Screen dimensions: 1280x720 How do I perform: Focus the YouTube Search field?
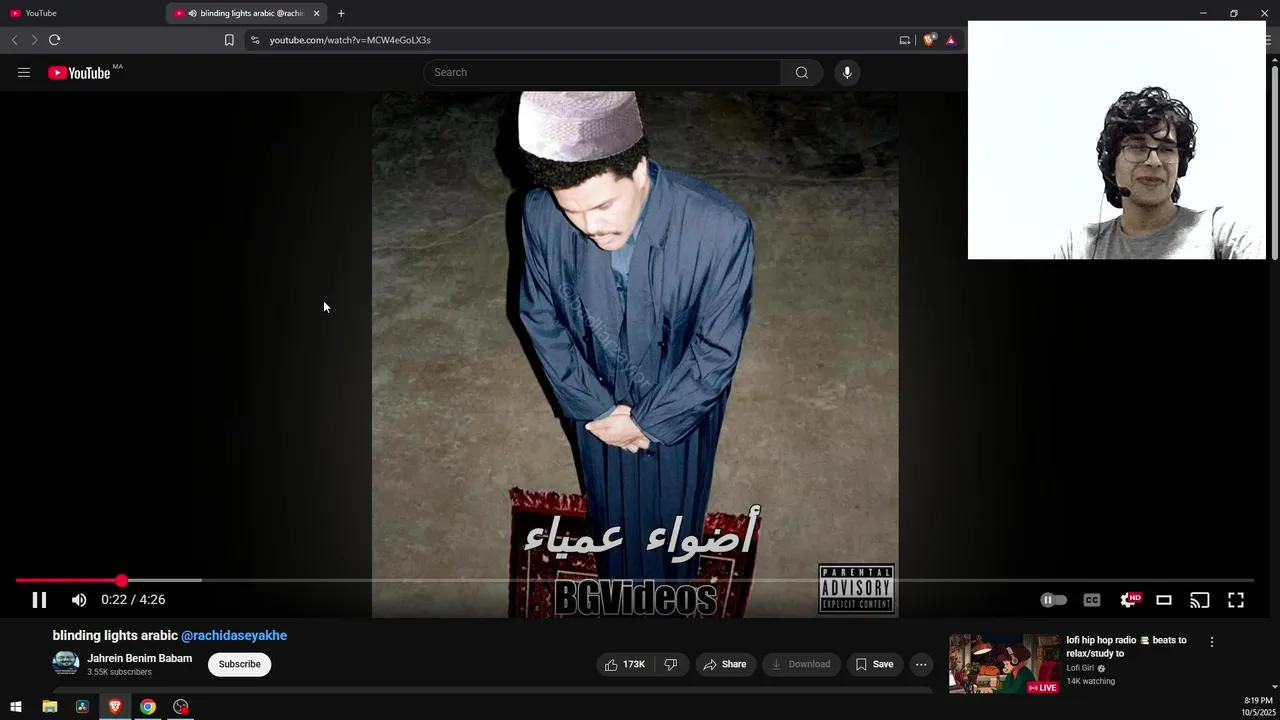tap(602, 72)
